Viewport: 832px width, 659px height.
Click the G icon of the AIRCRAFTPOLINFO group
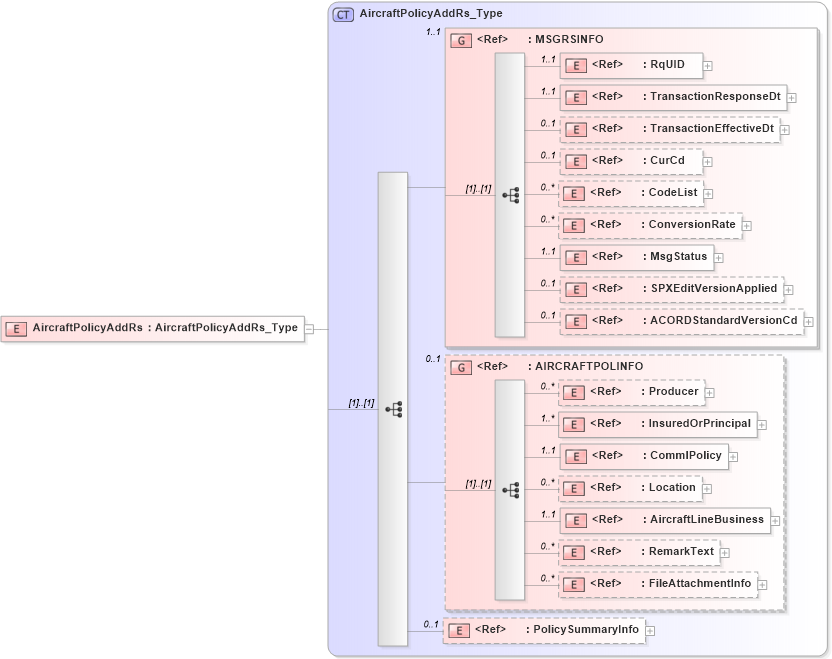(461, 367)
